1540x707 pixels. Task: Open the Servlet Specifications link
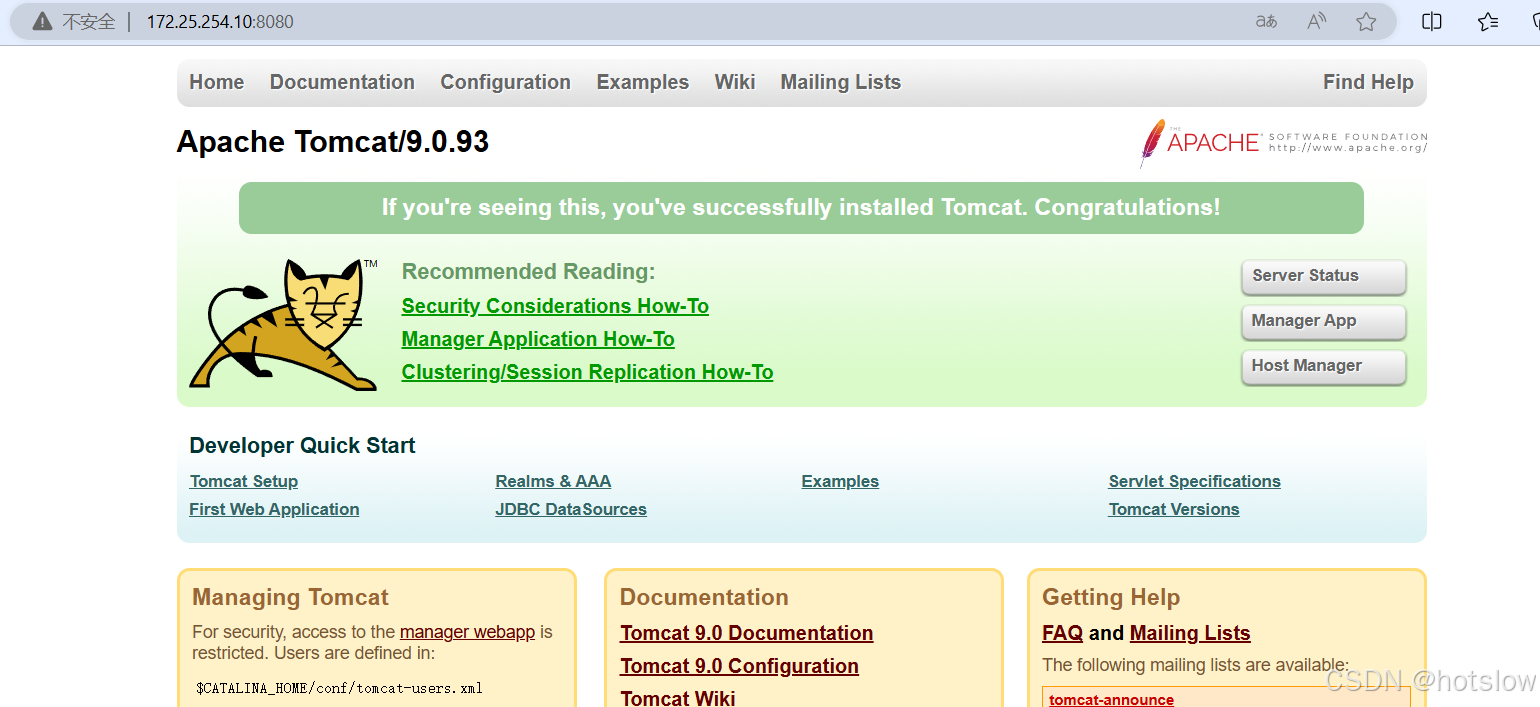coord(1194,481)
